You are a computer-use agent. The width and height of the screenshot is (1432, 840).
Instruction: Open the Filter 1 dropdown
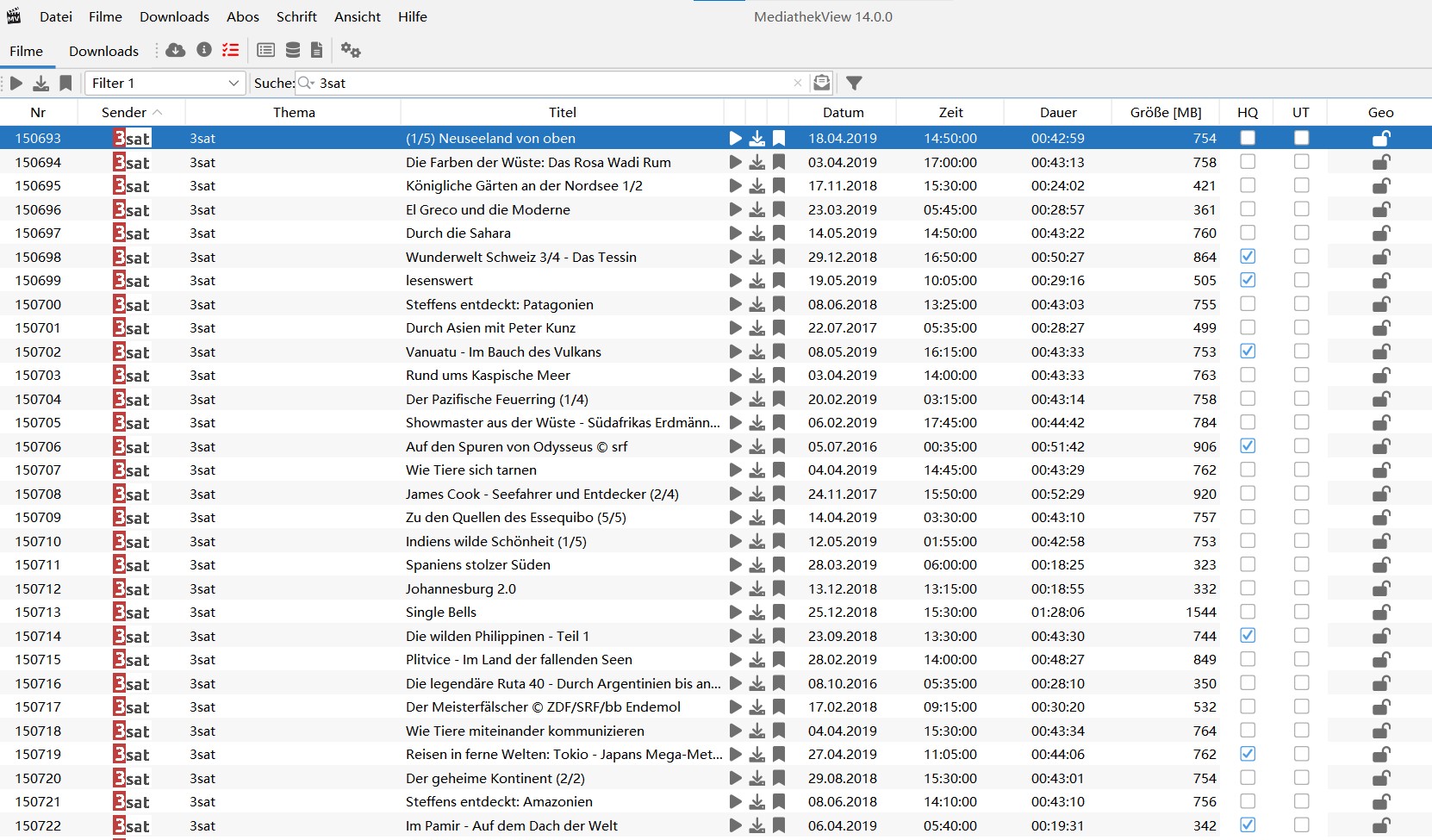164,83
